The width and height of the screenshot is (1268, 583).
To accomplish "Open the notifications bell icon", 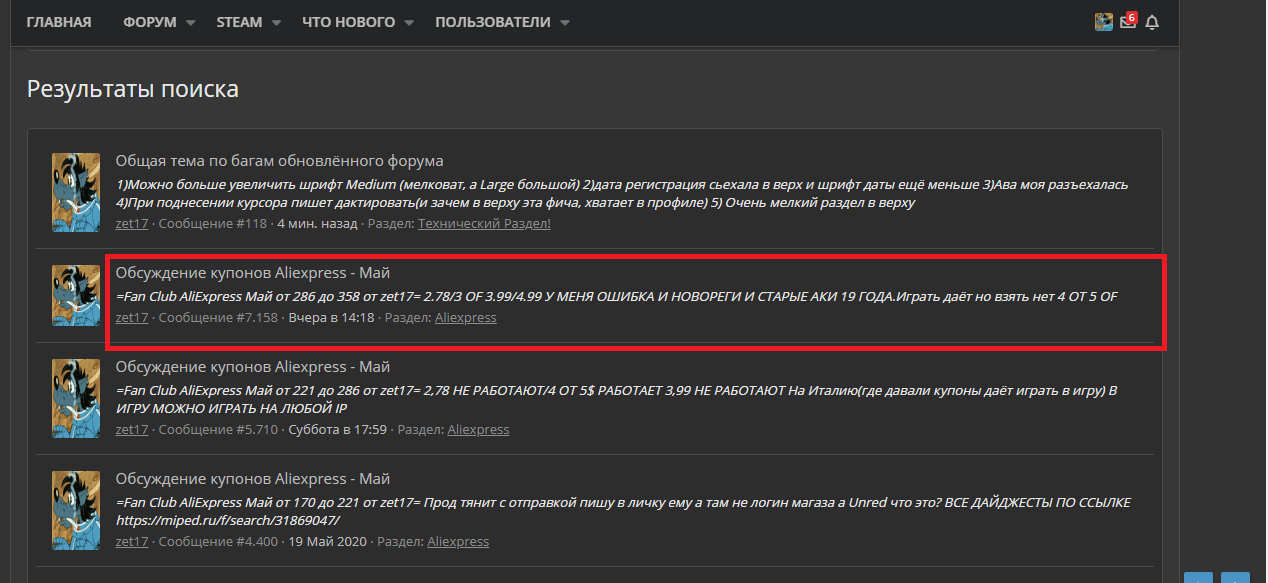I will 1152,22.
